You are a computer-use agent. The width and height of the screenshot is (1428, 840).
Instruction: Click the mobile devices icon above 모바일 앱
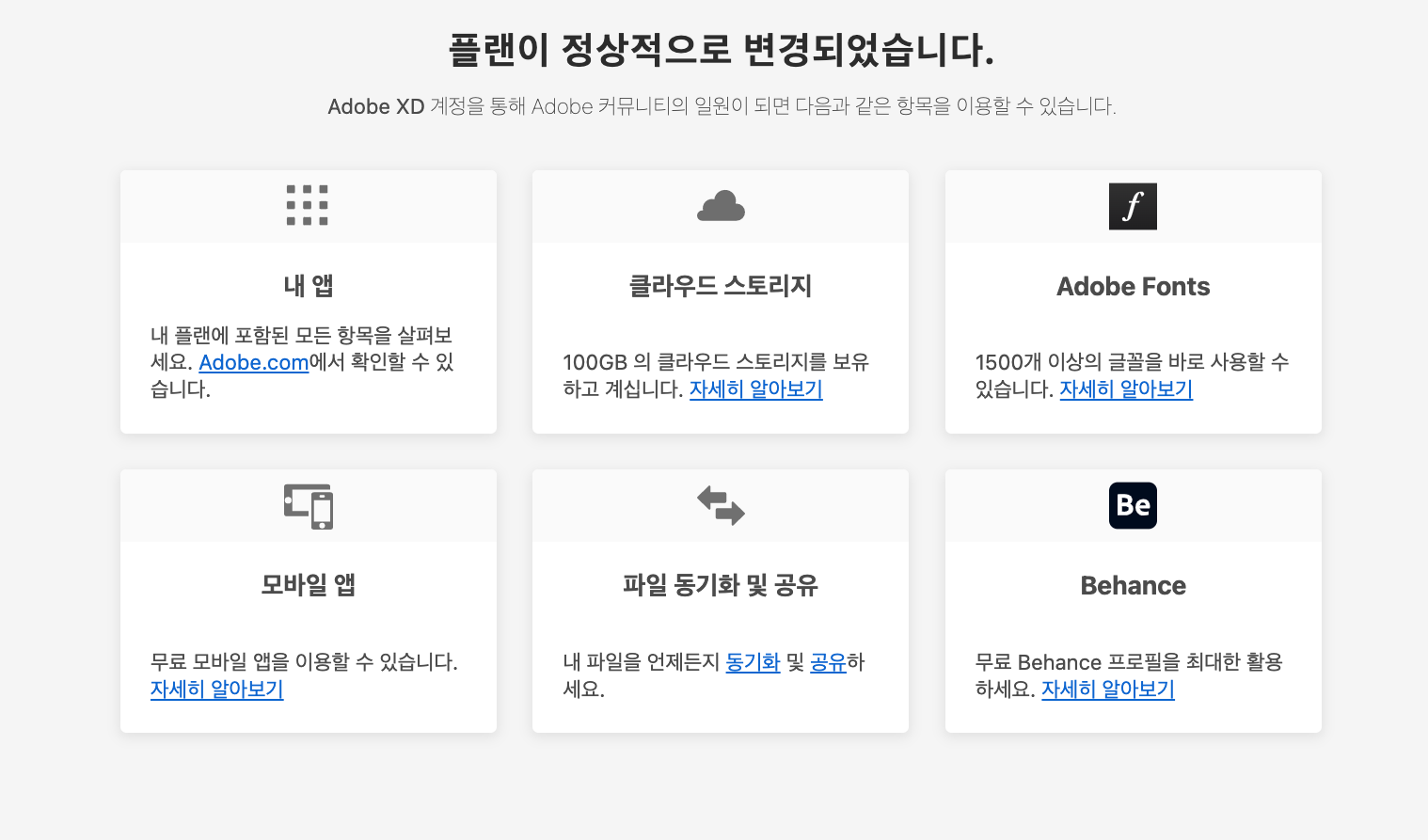(309, 506)
